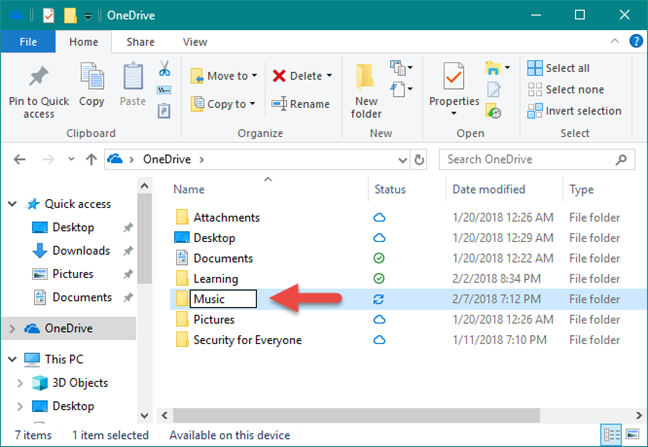Click the Rename button

pyautogui.click(x=301, y=104)
